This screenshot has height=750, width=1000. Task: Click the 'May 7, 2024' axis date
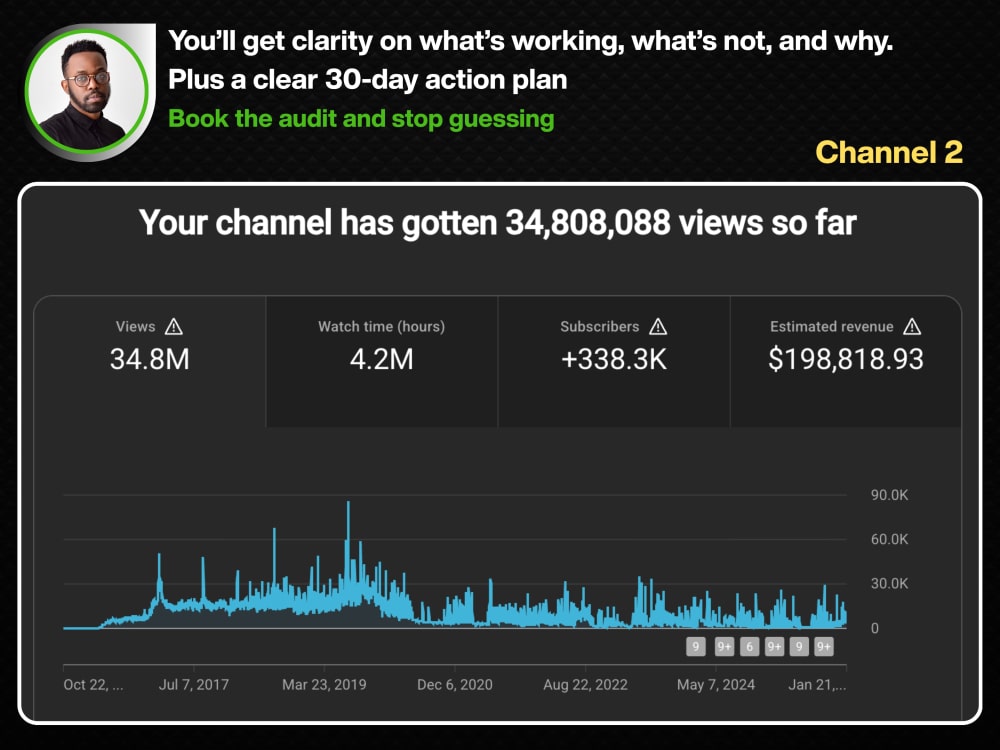tap(716, 685)
